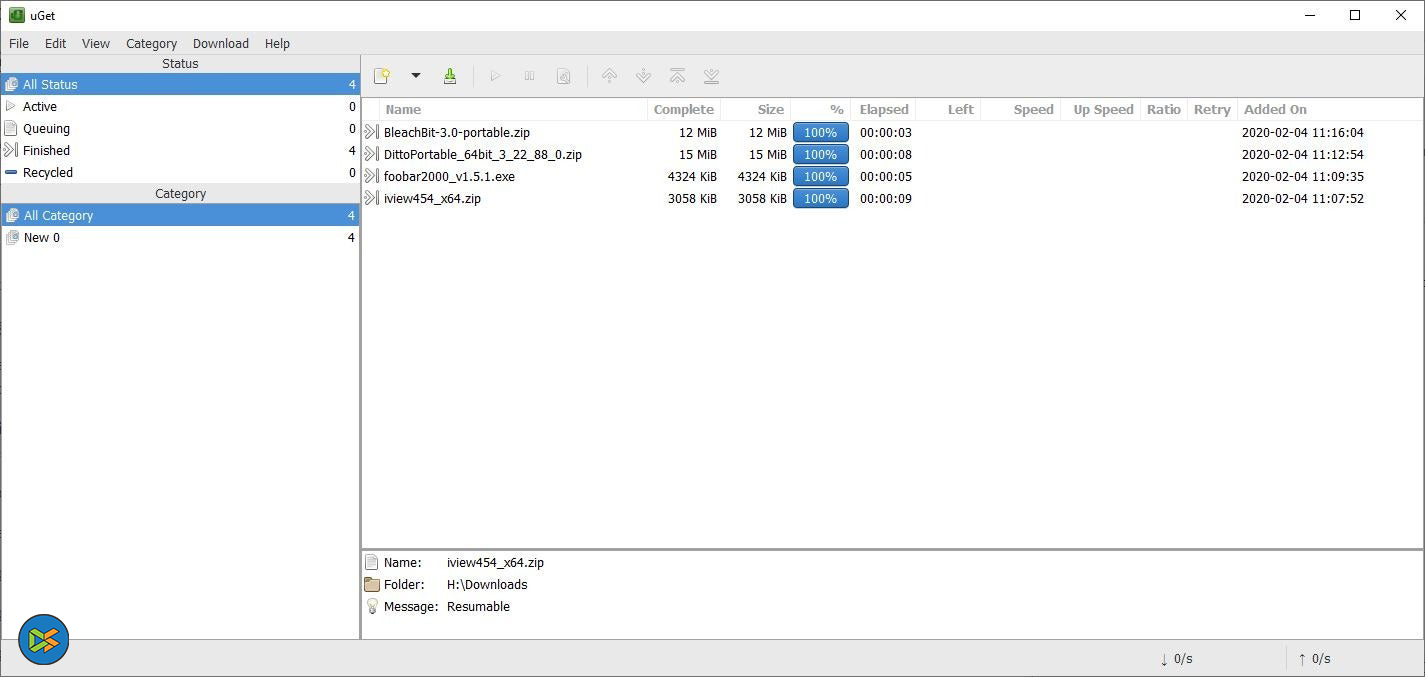Open the File menu

19,43
